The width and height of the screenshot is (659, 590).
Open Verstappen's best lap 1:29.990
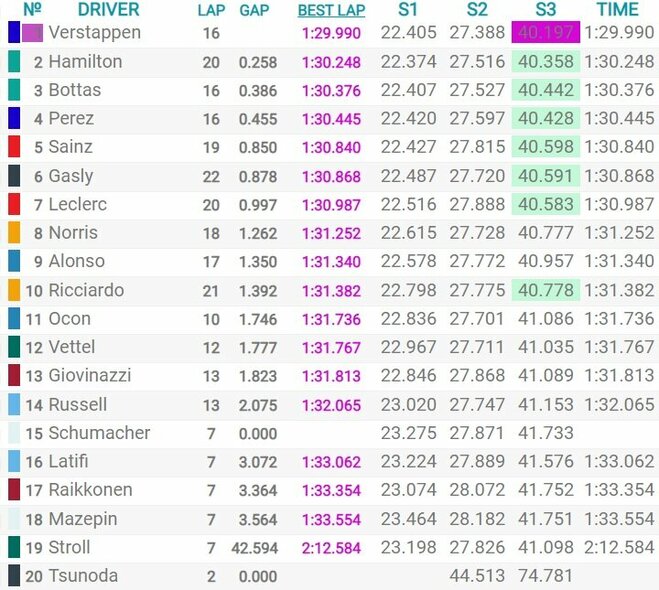click(x=330, y=33)
